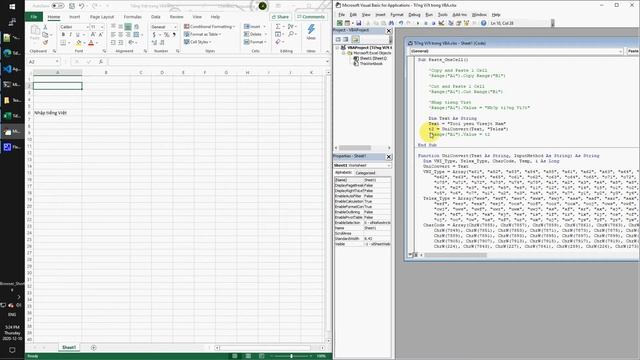Click the Windows Start button

click(x=12, y=7)
